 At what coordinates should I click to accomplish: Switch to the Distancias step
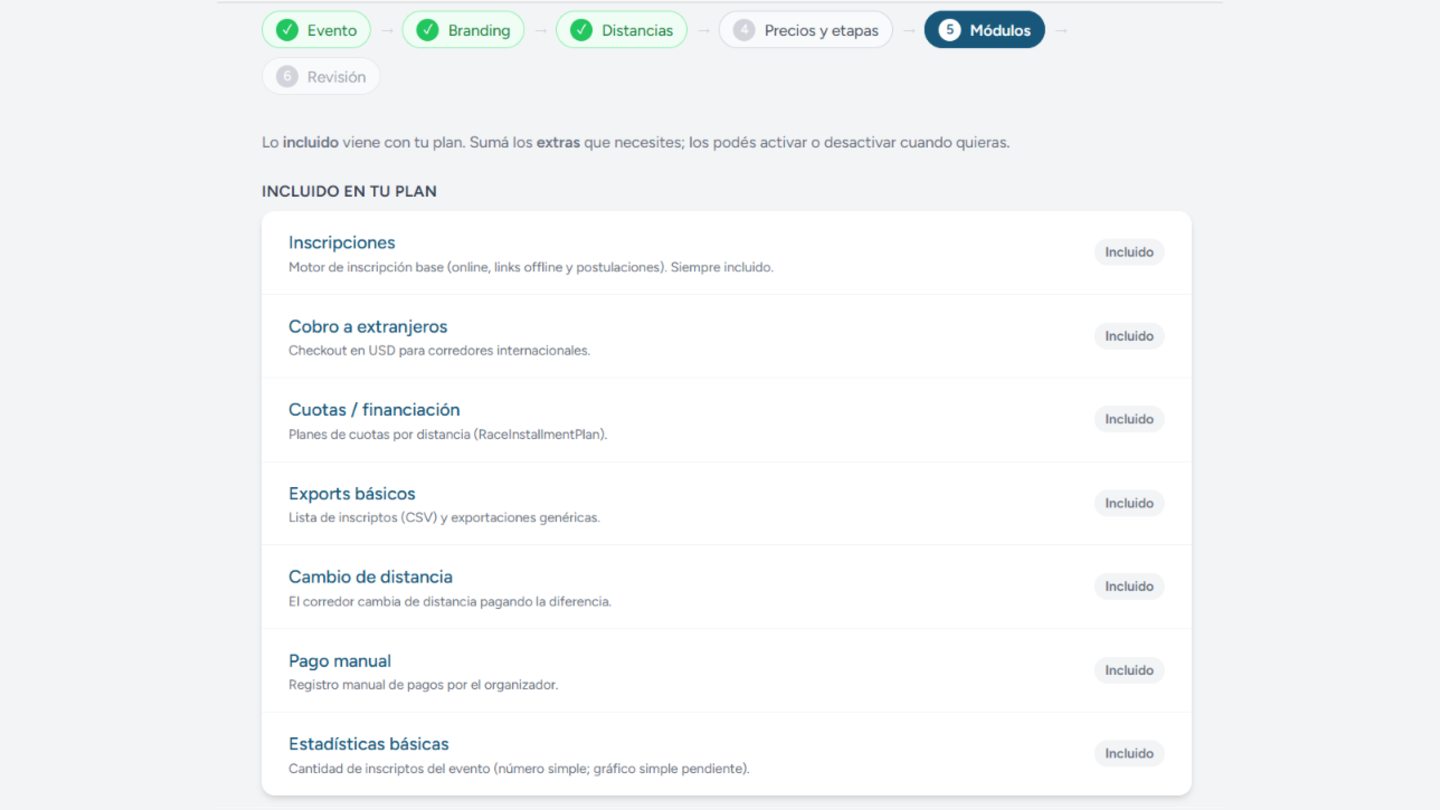[621, 30]
